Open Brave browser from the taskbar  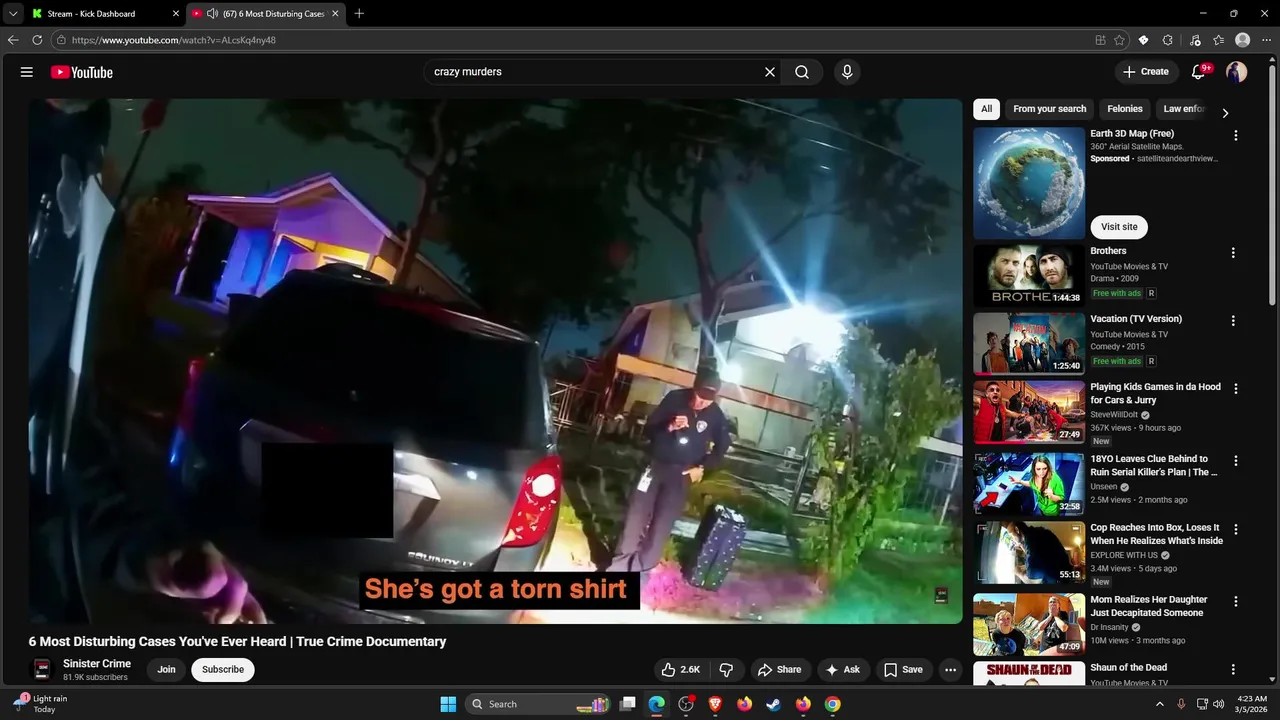715,704
